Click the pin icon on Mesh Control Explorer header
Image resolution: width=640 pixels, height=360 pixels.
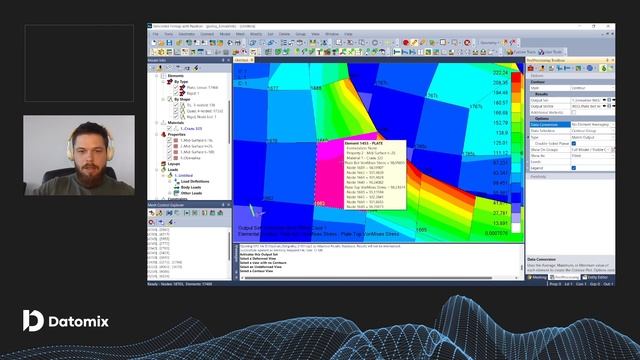click(x=223, y=205)
